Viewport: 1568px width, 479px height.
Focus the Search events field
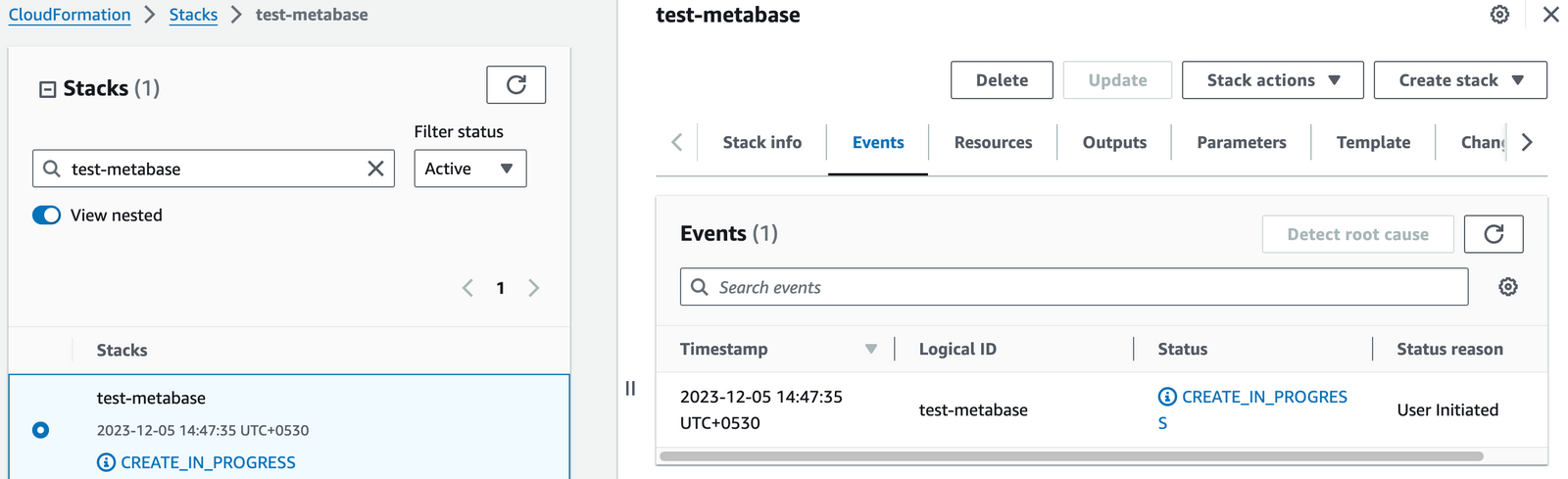pyautogui.click(x=1074, y=287)
